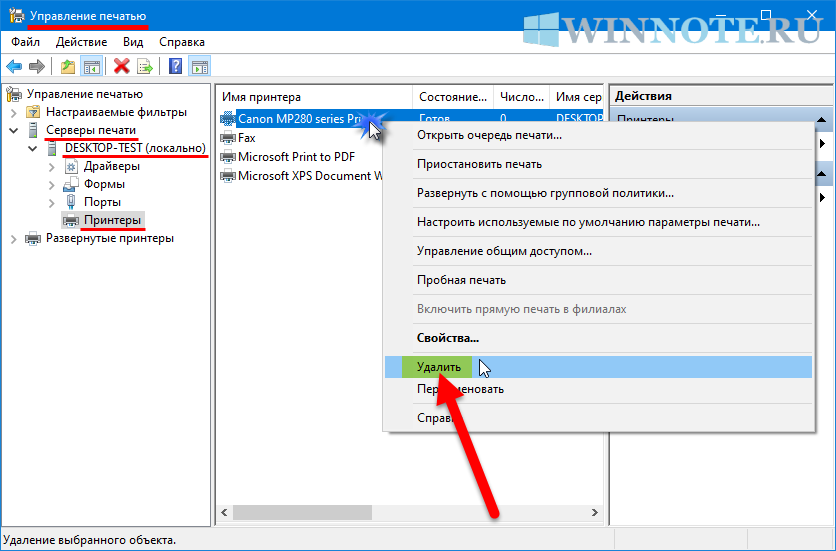This screenshot has width=836, height=551.
Task: Select Драйверы tree item
Action: 111,166
